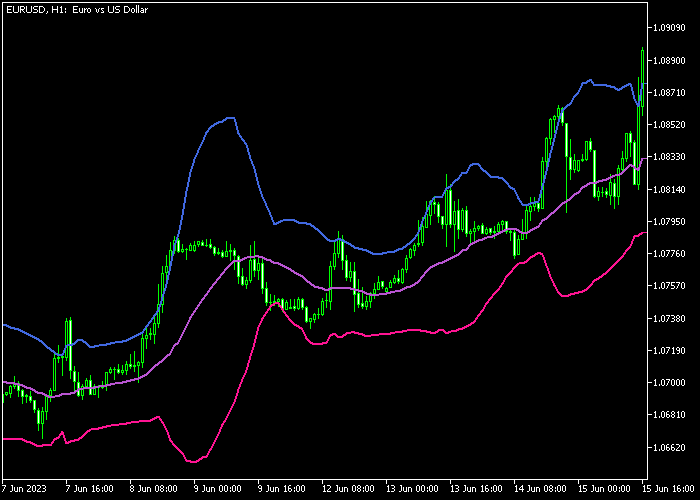This screenshot has width=700, height=500.
Task: Click price label 1.06810
Action: 669,415
